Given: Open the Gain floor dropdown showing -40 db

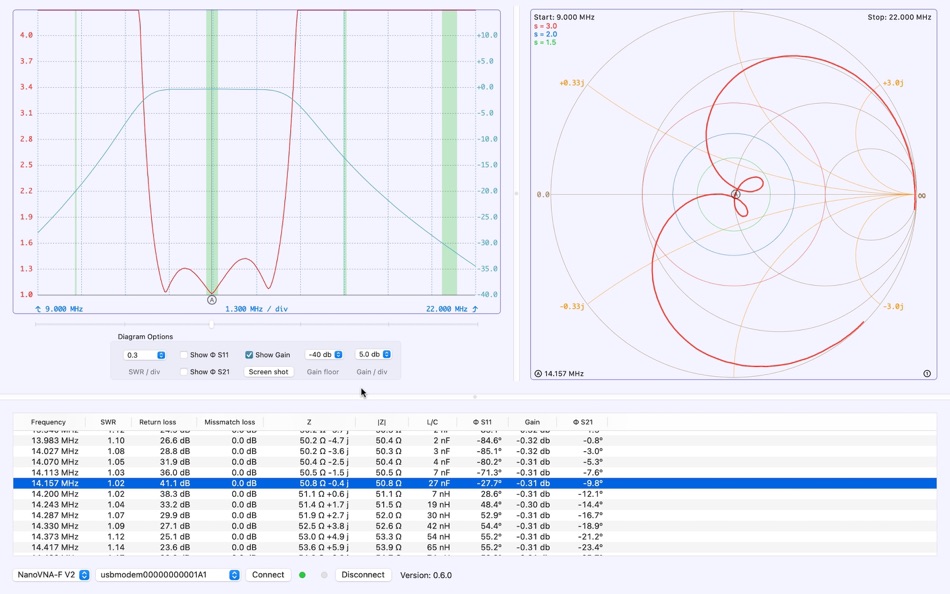Looking at the screenshot, I should (324, 355).
